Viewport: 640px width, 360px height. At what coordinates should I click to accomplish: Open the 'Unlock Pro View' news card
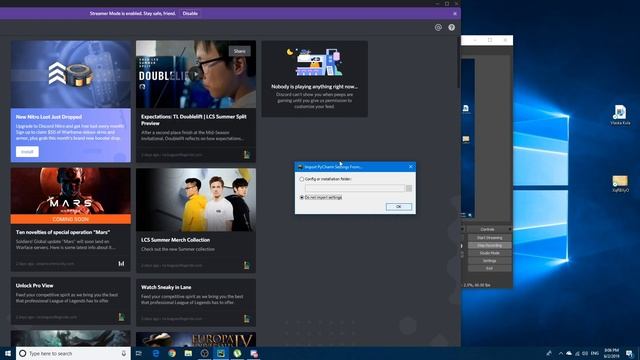(71, 301)
